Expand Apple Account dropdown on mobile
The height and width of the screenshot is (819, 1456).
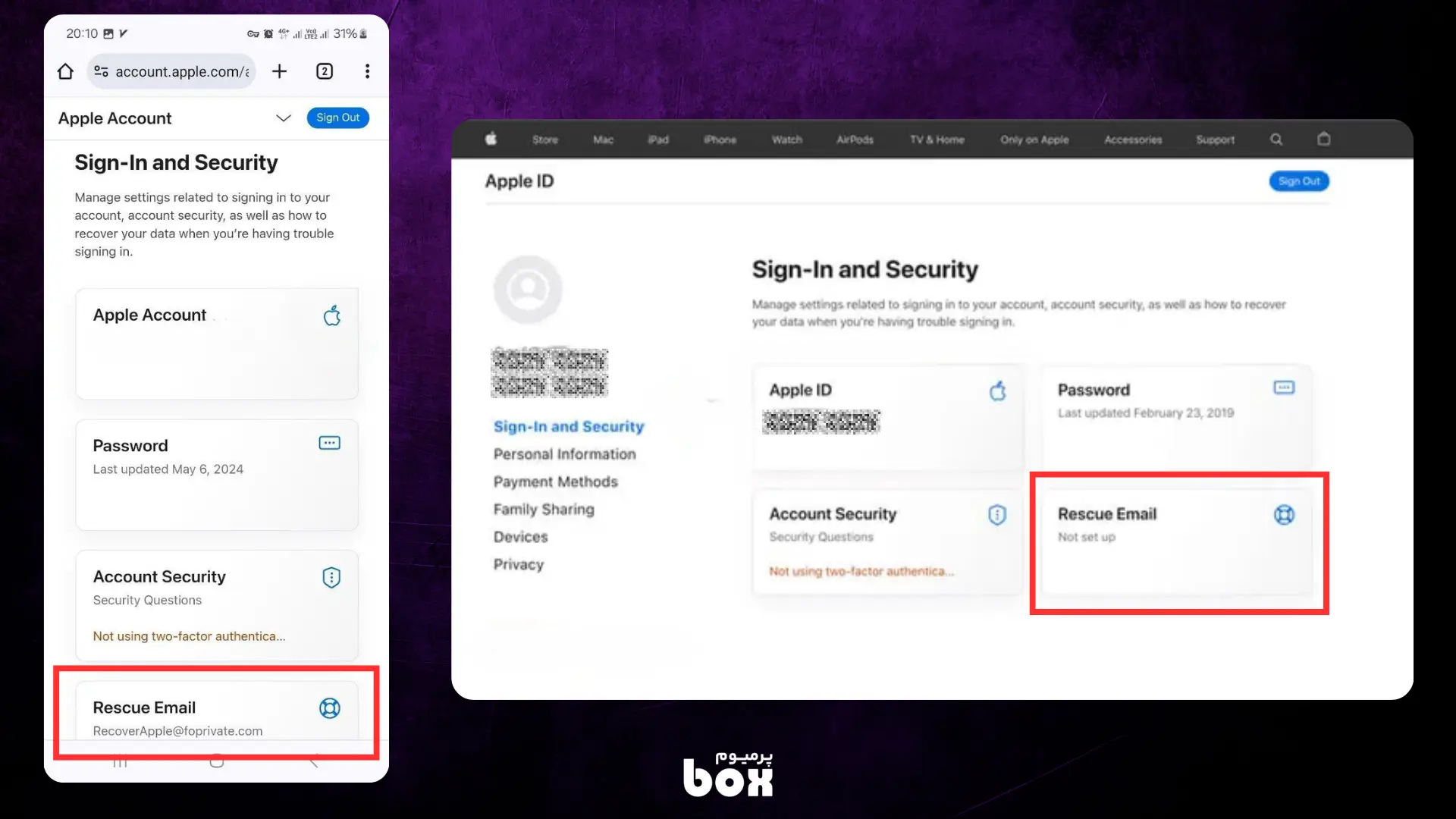point(283,117)
